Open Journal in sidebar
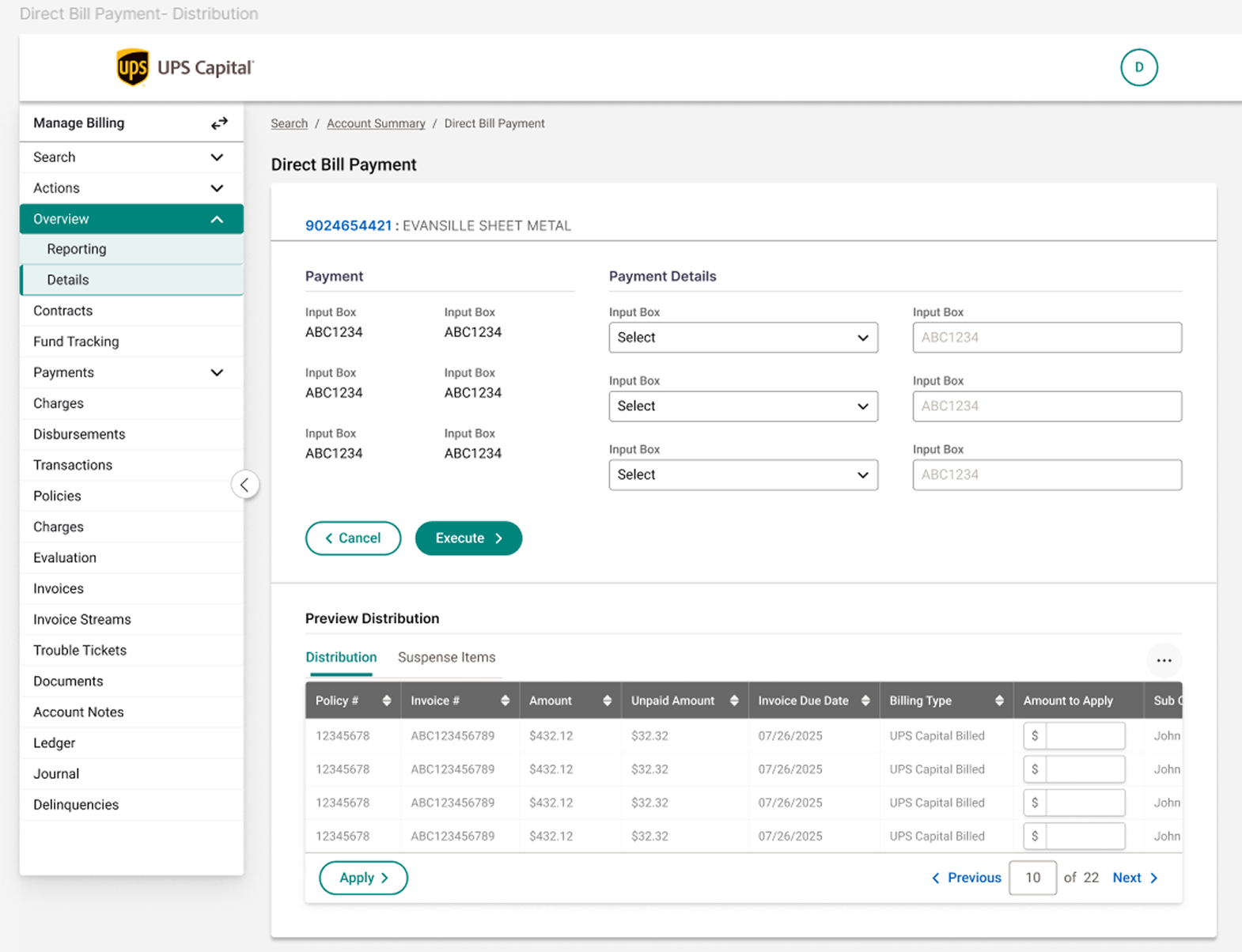Screen dimensions: 1242x952 coord(131,773)
